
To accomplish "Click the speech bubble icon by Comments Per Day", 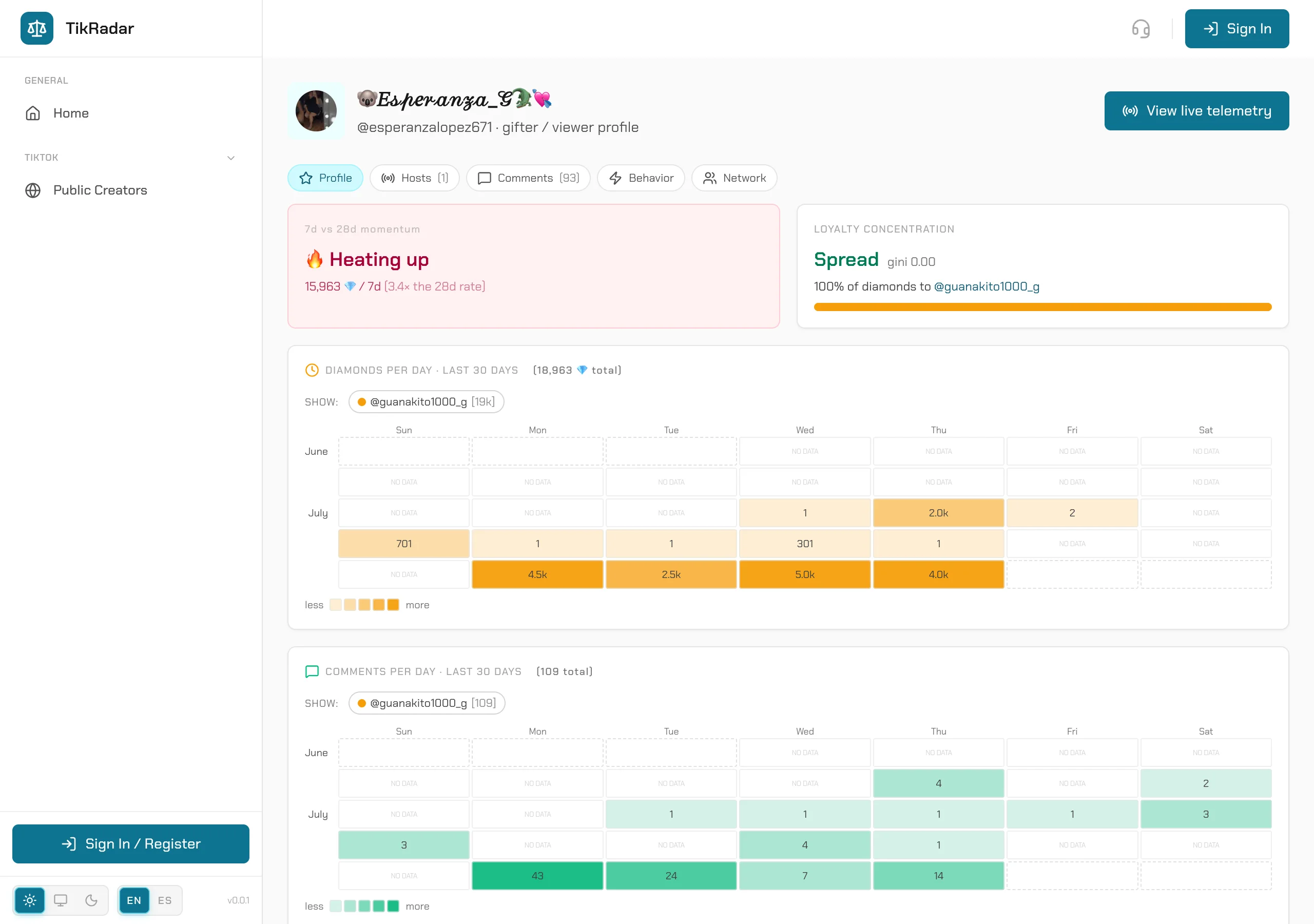I will pos(312,671).
